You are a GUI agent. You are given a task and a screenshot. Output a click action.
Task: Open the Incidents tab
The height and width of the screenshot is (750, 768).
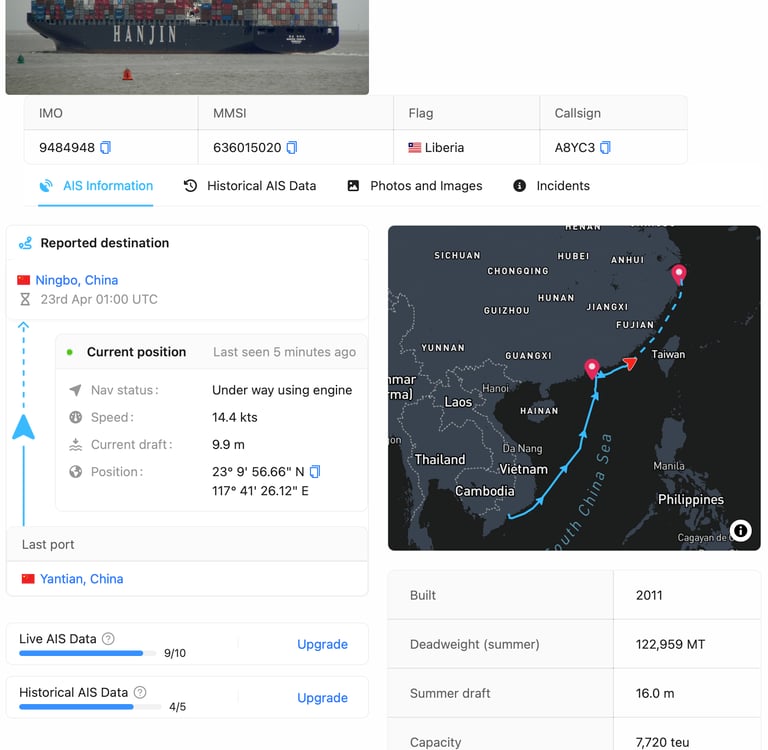(552, 186)
